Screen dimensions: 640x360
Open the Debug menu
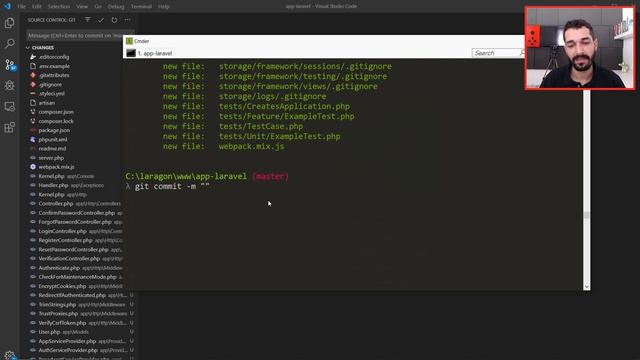click(116, 7)
